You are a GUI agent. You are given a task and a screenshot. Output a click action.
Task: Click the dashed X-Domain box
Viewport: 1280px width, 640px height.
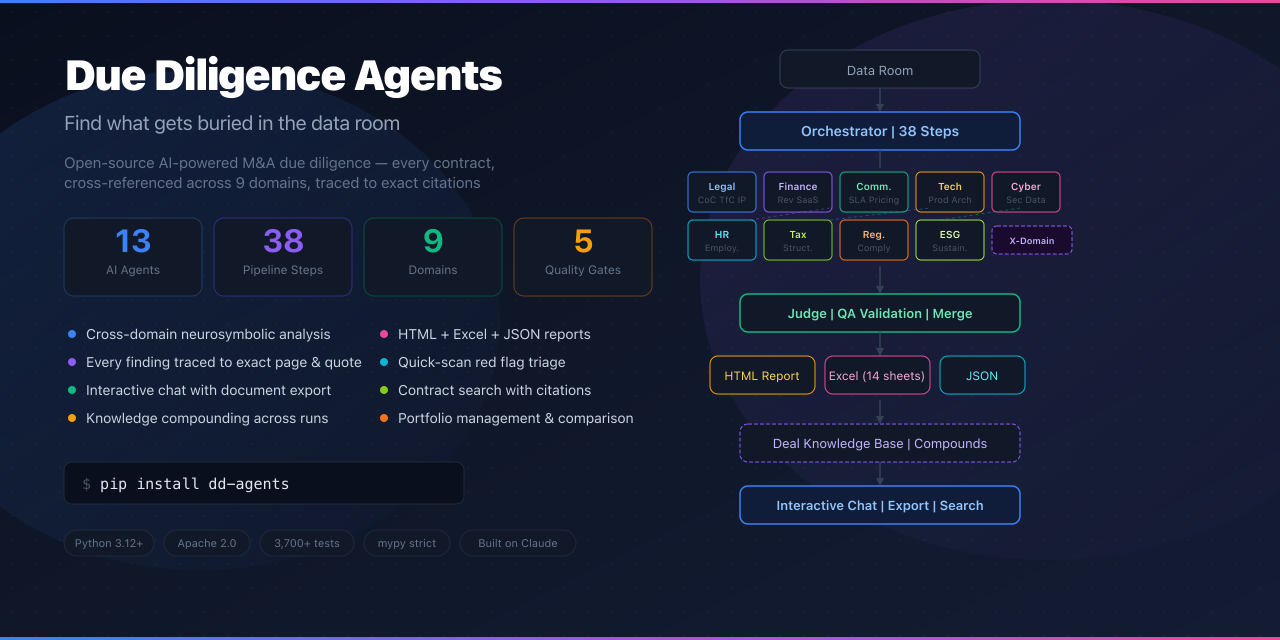click(1032, 240)
